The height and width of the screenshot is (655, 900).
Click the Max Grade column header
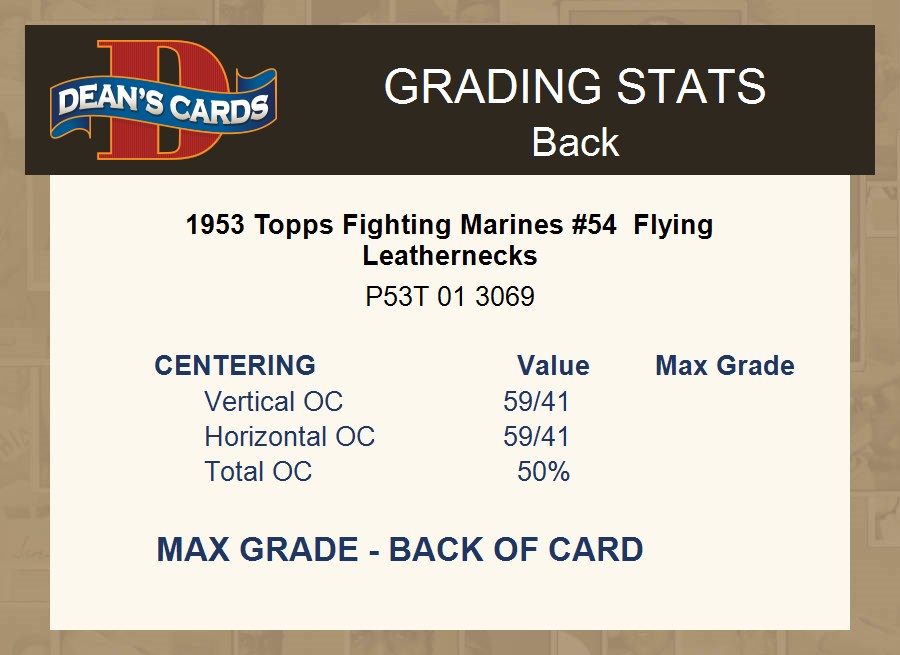pyautogui.click(x=725, y=365)
